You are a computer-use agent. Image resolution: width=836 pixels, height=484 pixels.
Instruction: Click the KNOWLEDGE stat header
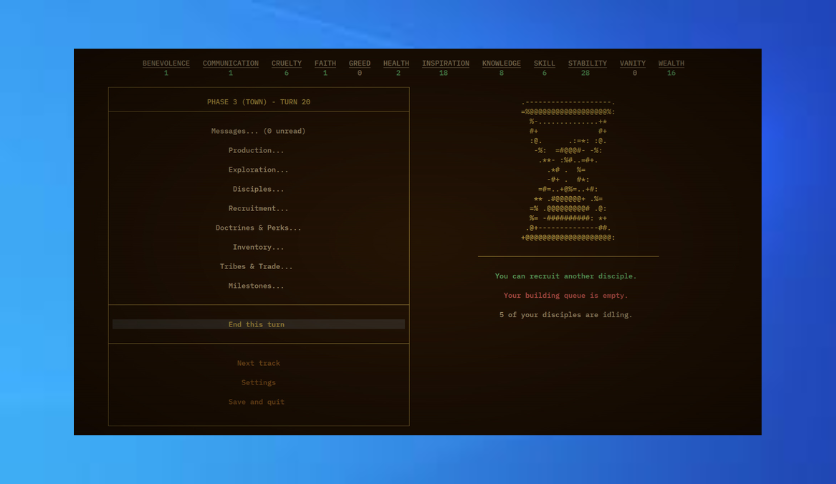(x=501, y=63)
